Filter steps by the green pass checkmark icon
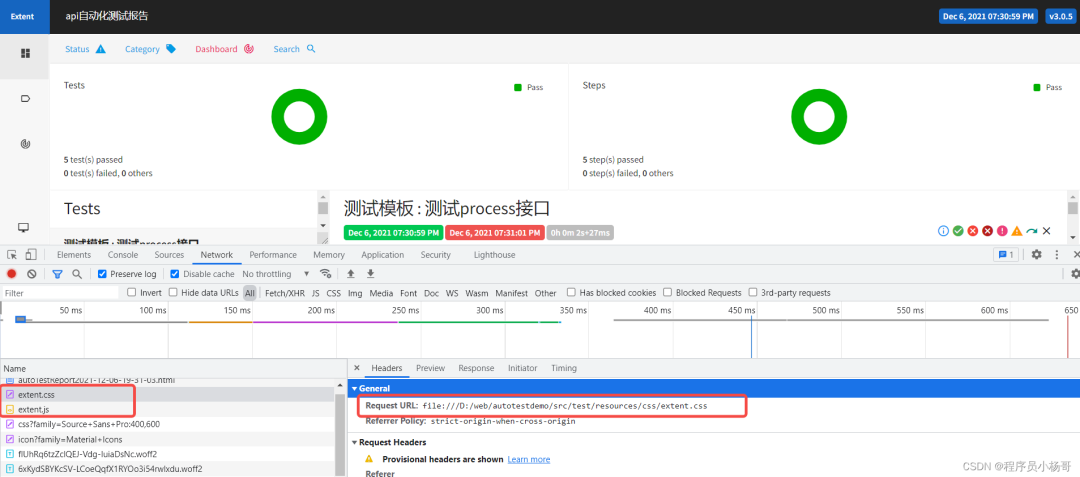The height and width of the screenshot is (477, 1080). tap(958, 231)
